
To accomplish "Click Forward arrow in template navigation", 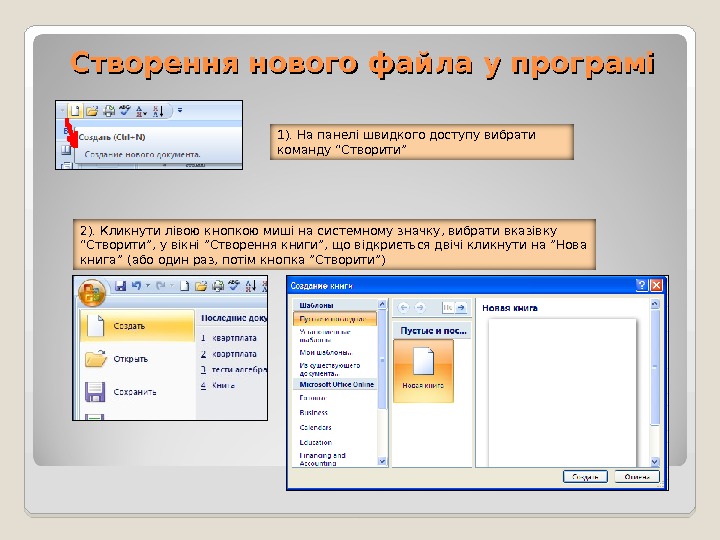I will pos(420,307).
